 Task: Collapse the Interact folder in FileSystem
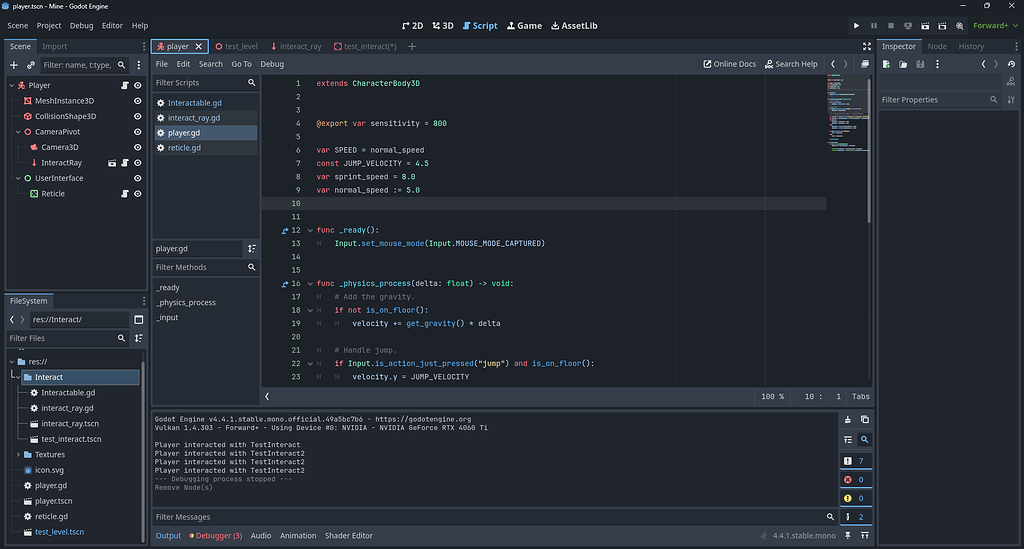pos(18,377)
